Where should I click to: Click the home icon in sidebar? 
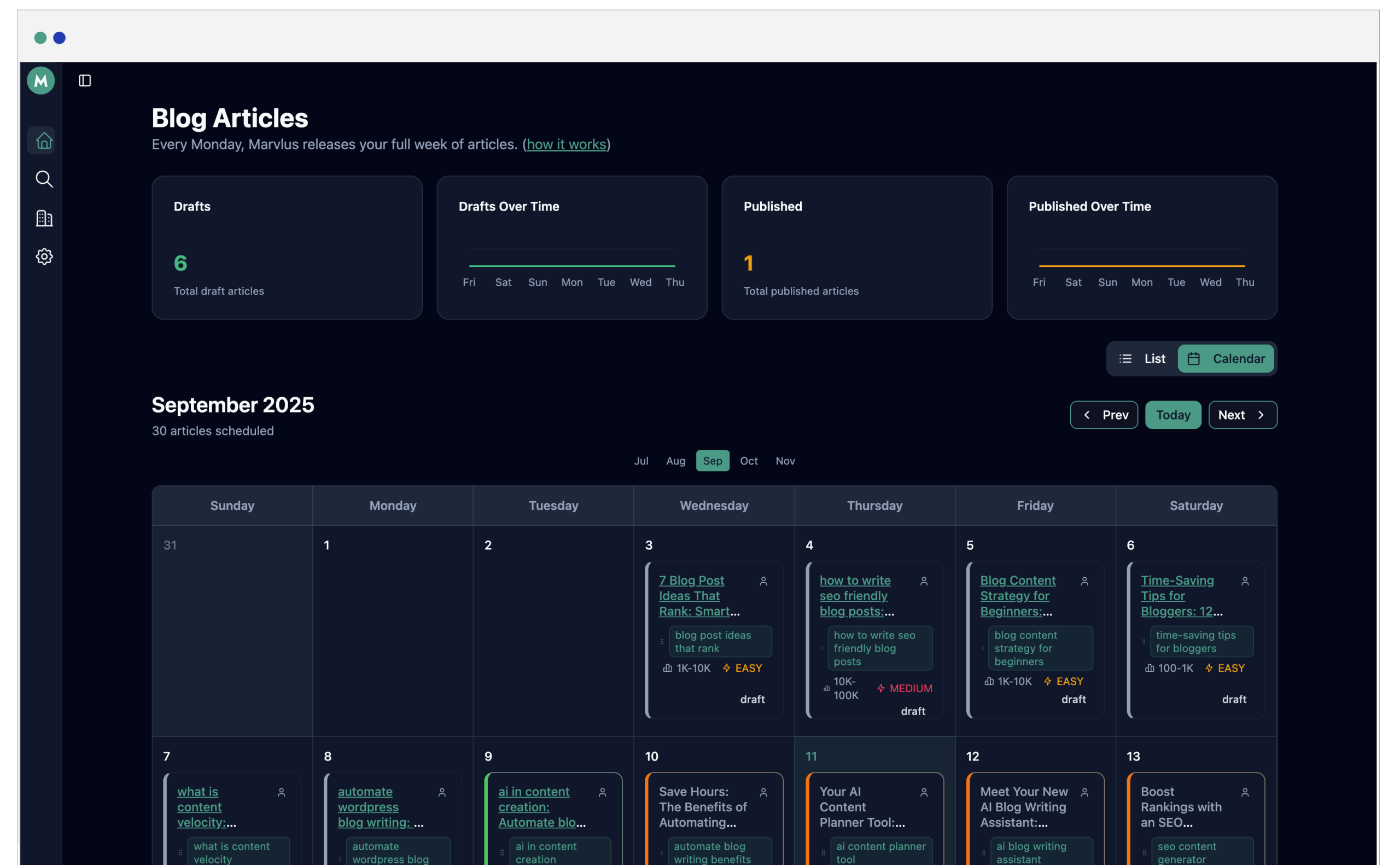pyautogui.click(x=44, y=140)
